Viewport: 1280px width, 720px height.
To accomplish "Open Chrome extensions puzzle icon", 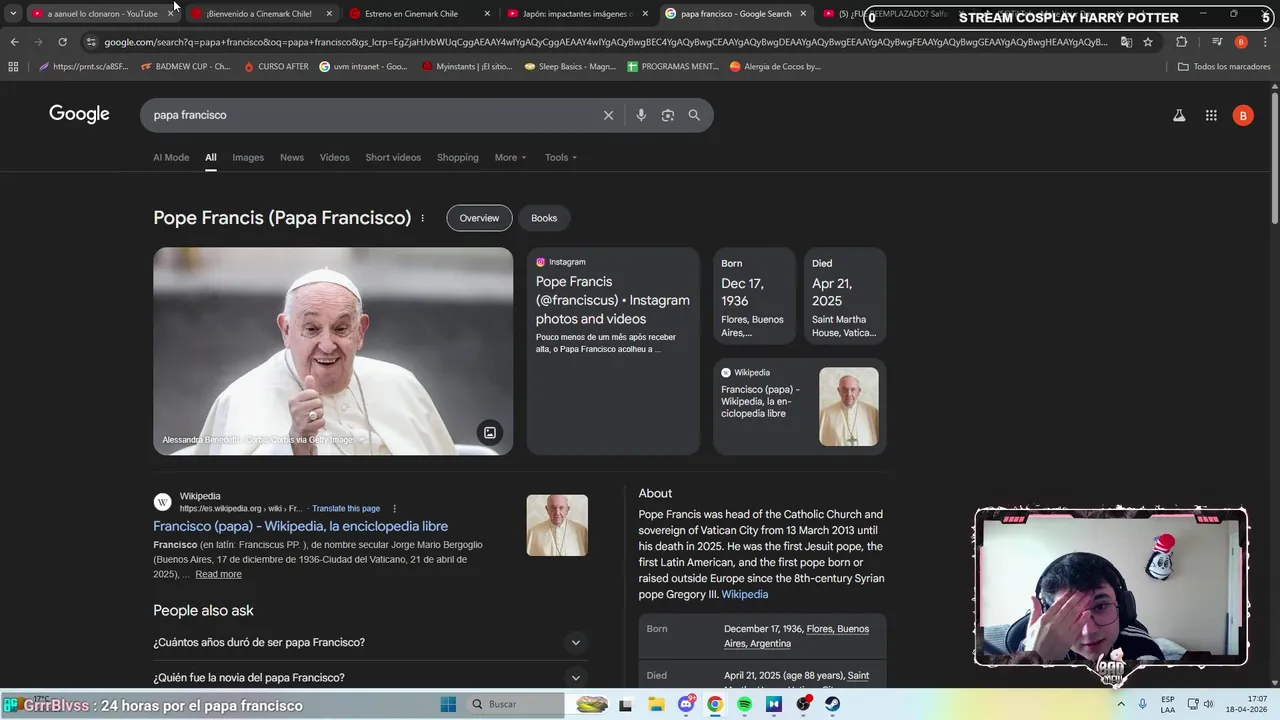I will 1181,42.
